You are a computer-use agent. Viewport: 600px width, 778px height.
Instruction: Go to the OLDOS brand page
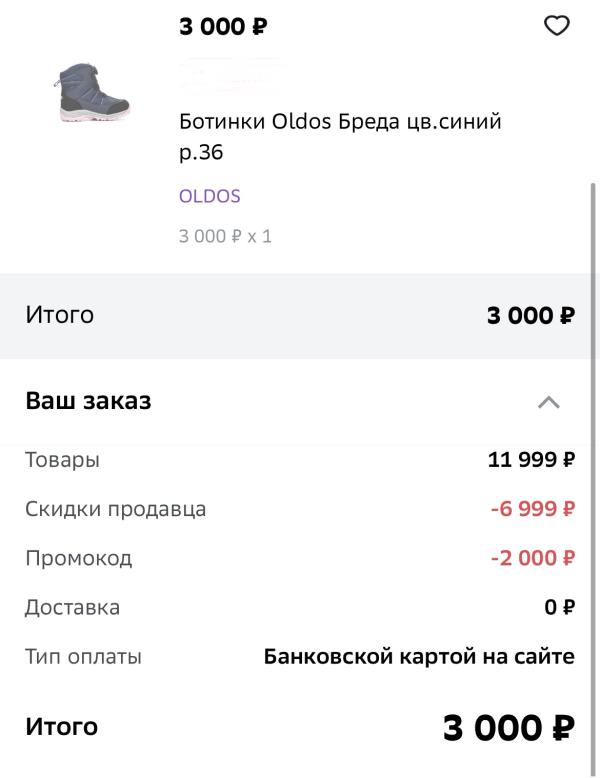click(209, 196)
